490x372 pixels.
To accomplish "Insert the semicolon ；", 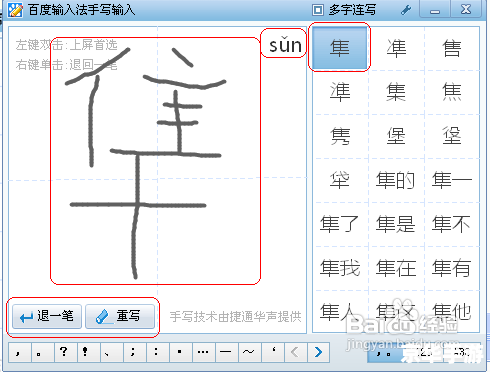I will (135, 352).
